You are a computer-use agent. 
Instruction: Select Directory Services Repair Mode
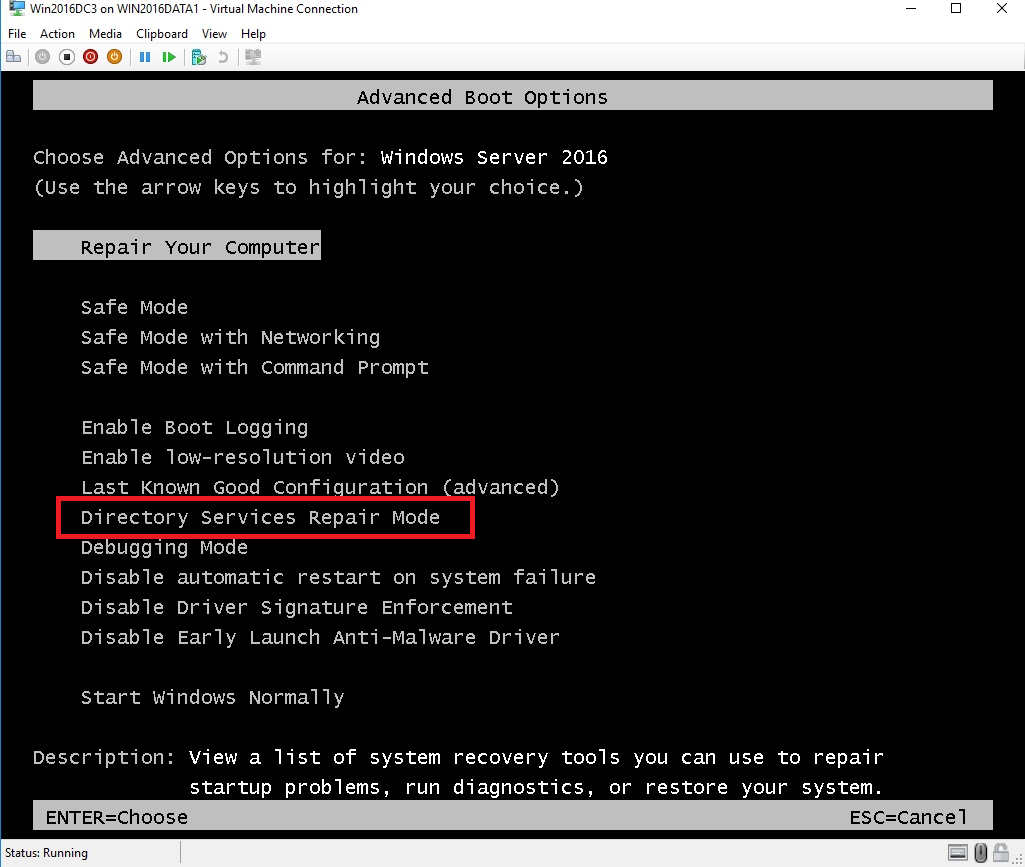pyautogui.click(x=260, y=517)
